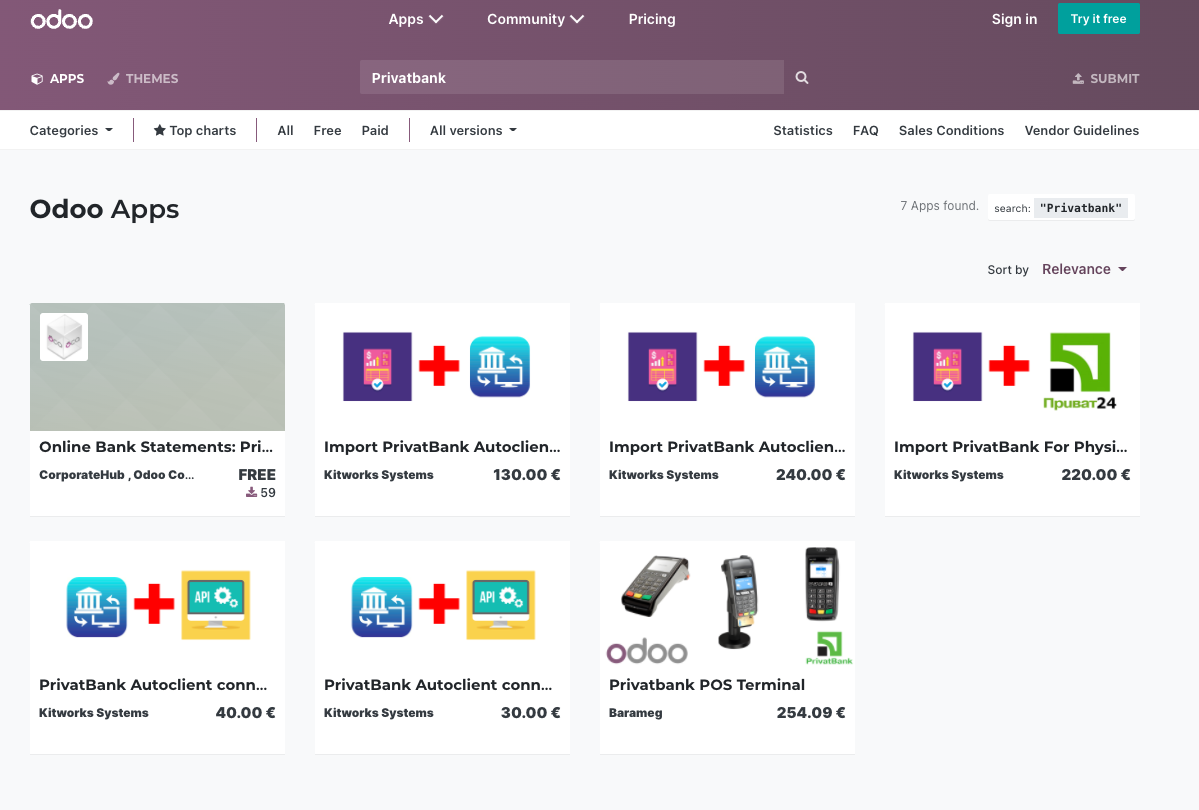The height and width of the screenshot is (810, 1199).
Task: Click the bank sync icon on 30.00 € card
Action: click(382, 607)
